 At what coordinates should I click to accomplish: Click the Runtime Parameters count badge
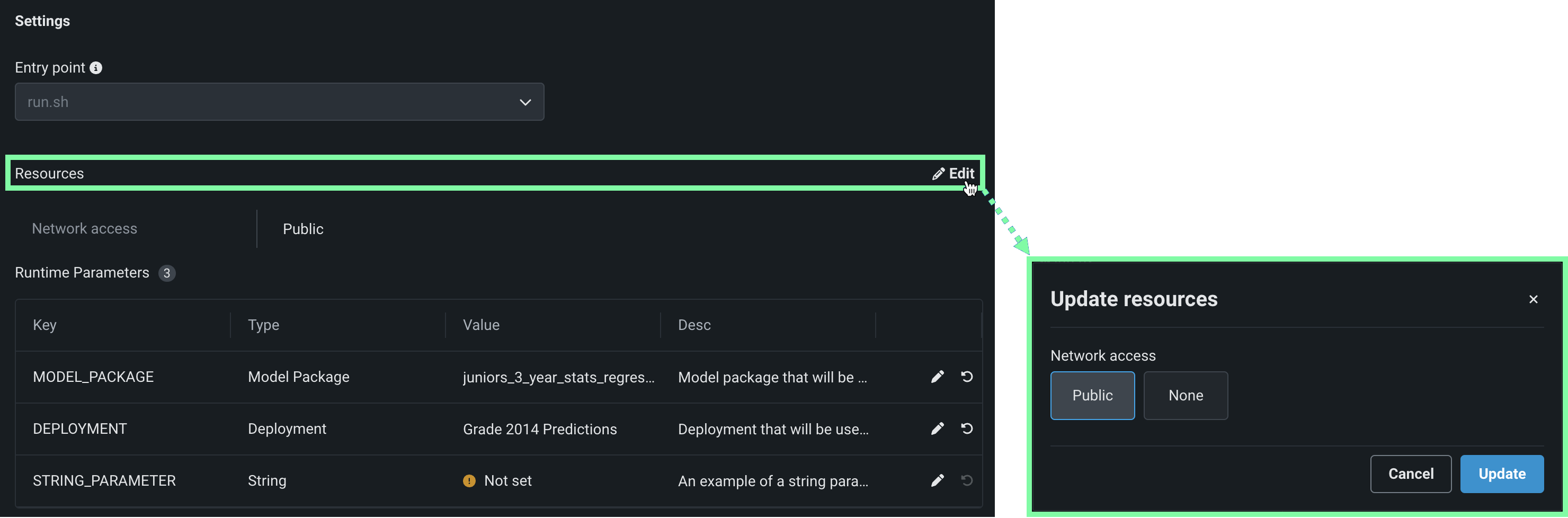point(167,273)
